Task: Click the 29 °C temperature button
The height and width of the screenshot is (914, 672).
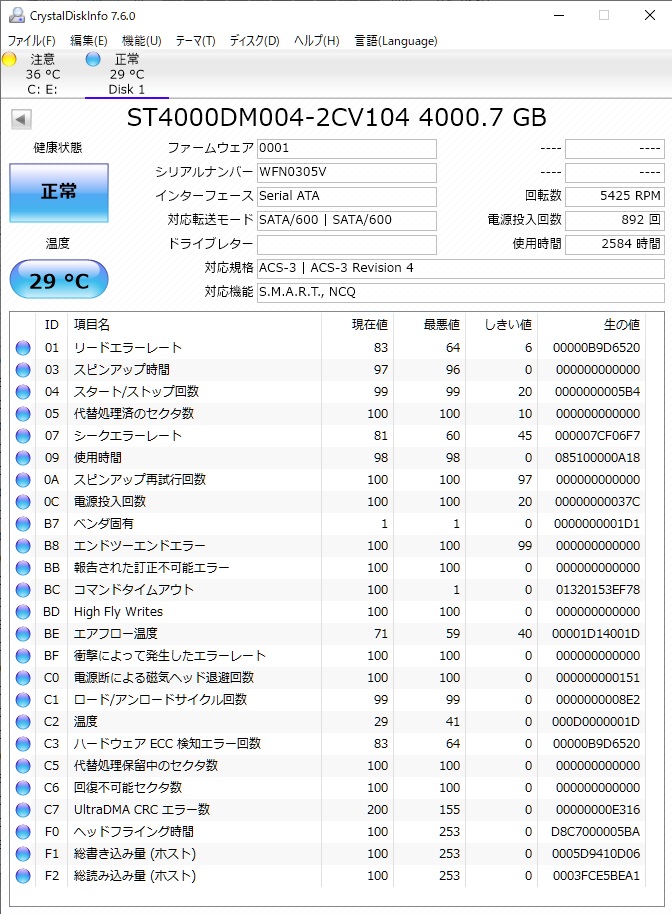Action: 58,280
